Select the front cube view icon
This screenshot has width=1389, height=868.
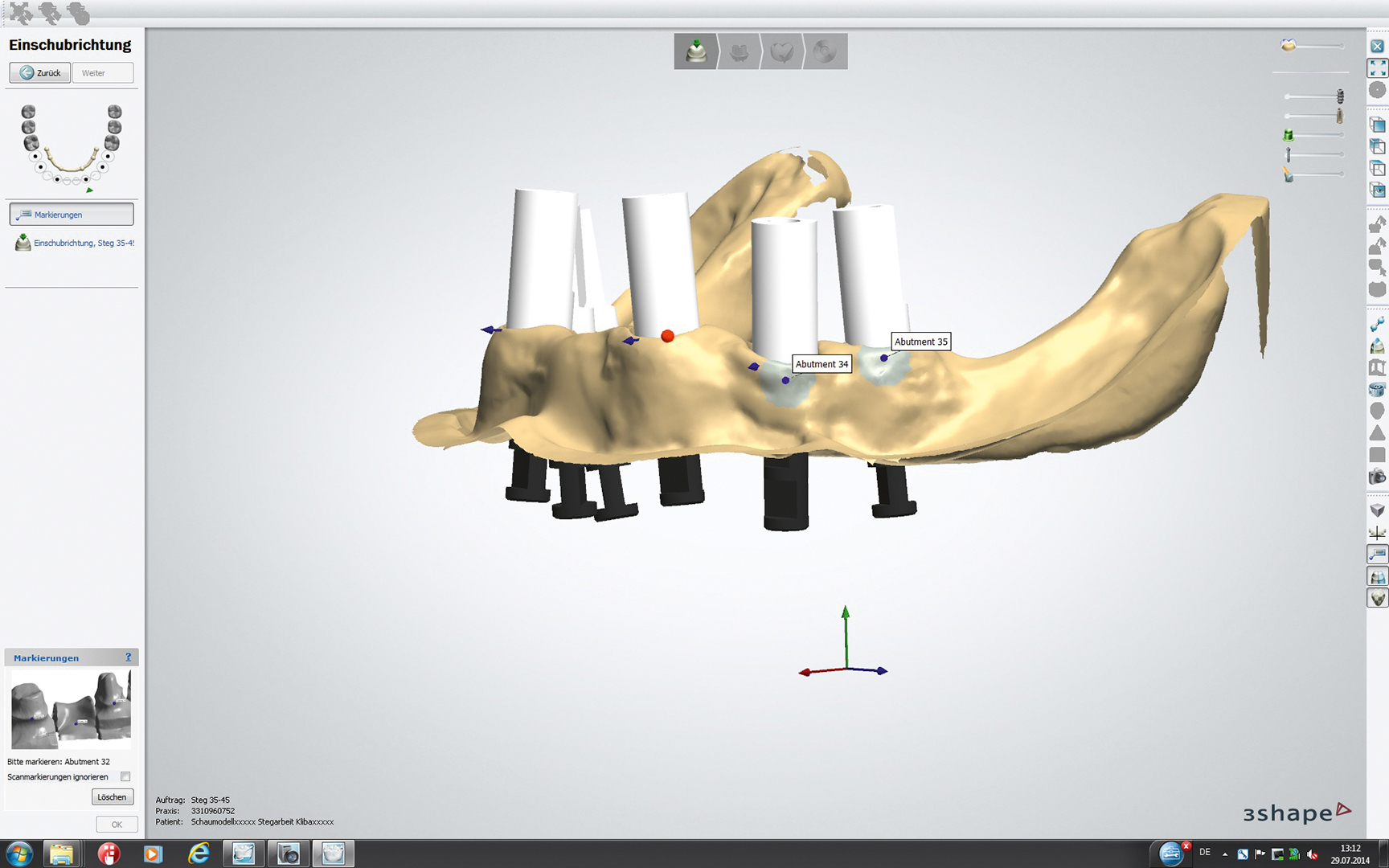[1377, 125]
